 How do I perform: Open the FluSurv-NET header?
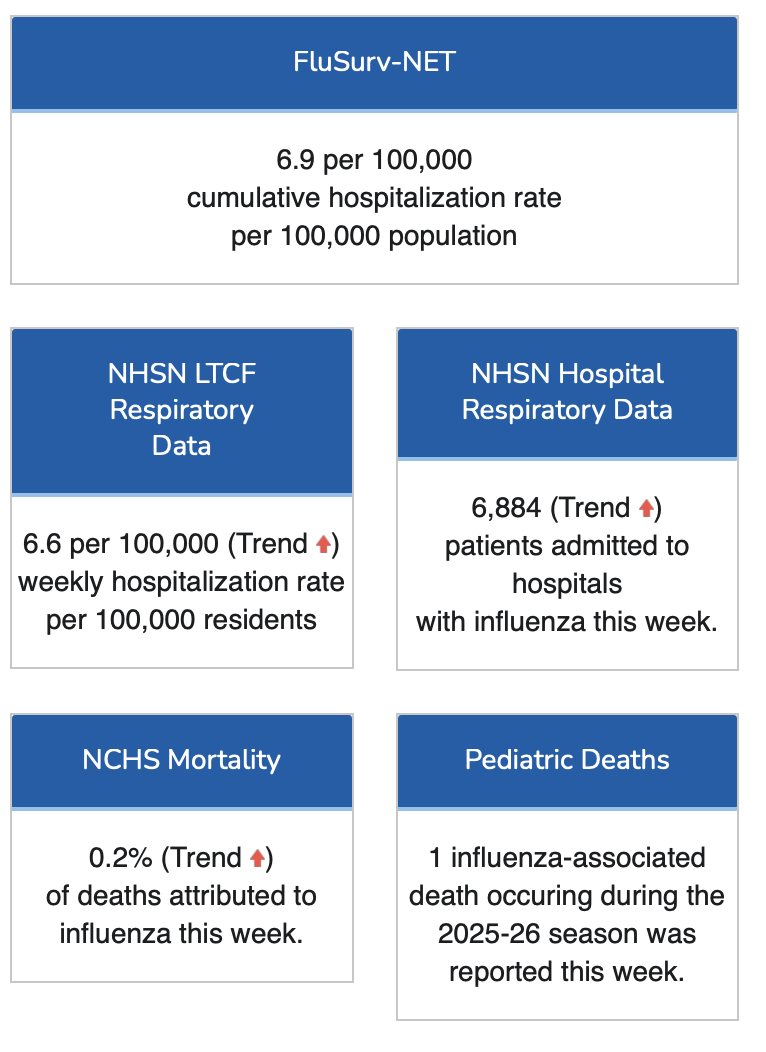click(374, 62)
